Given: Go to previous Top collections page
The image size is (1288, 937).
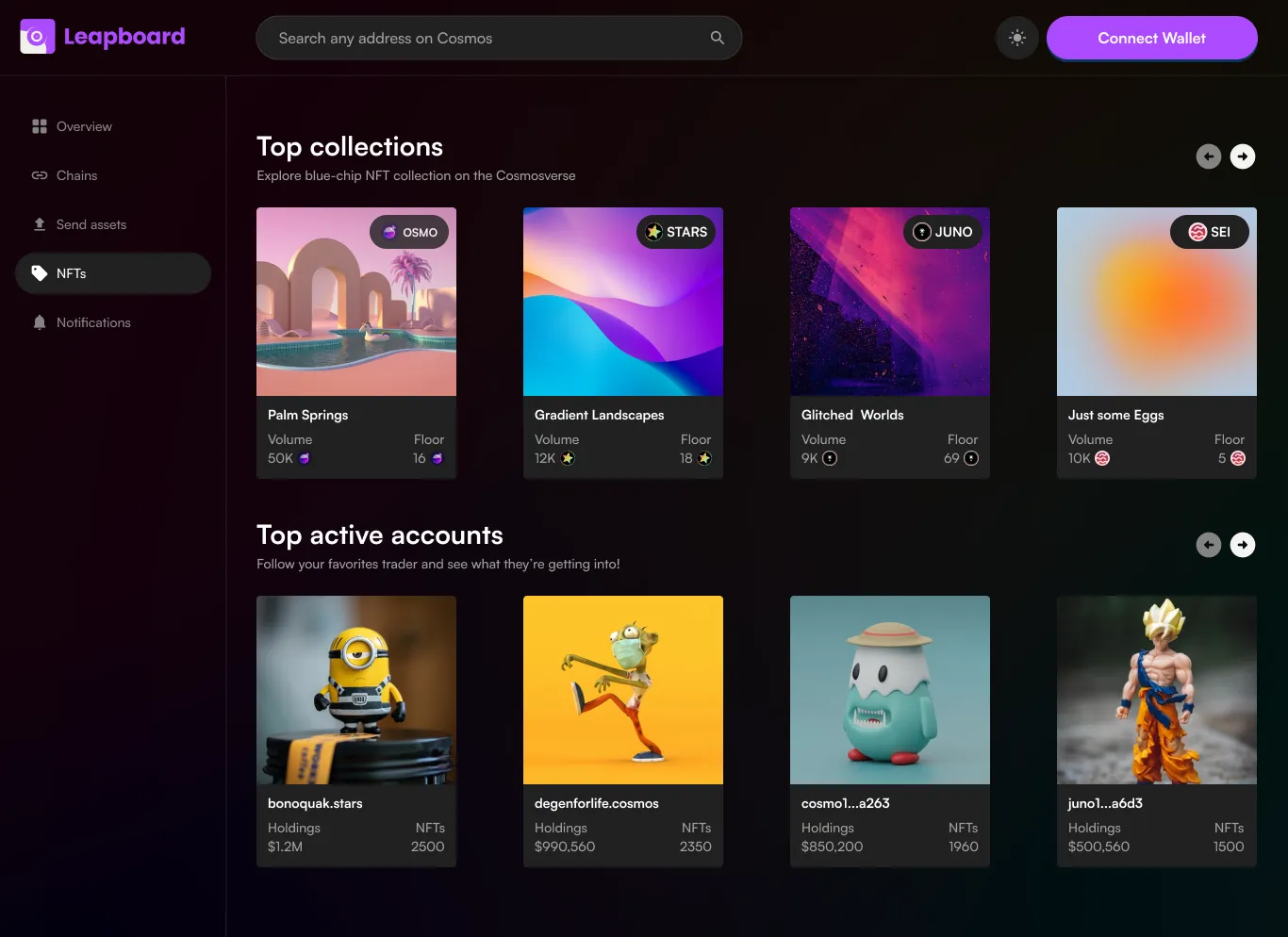Looking at the screenshot, I should (x=1209, y=156).
